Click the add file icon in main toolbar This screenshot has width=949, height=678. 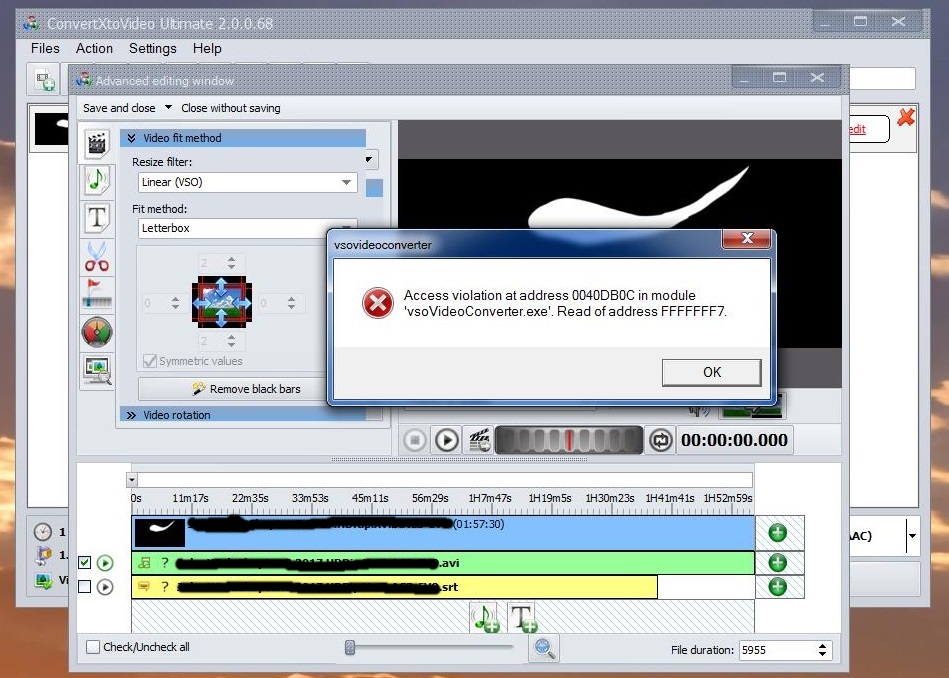45,80
